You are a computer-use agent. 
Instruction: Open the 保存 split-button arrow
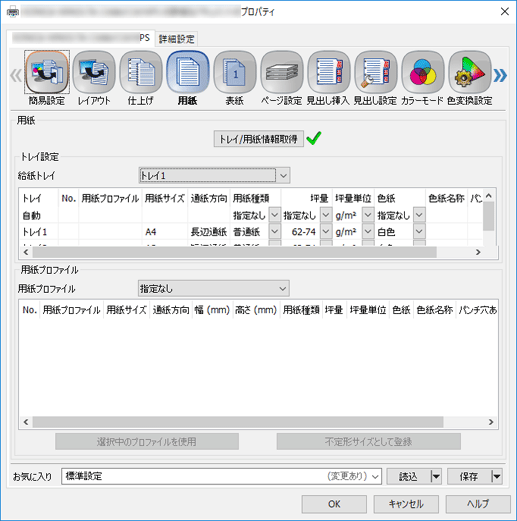496,476
